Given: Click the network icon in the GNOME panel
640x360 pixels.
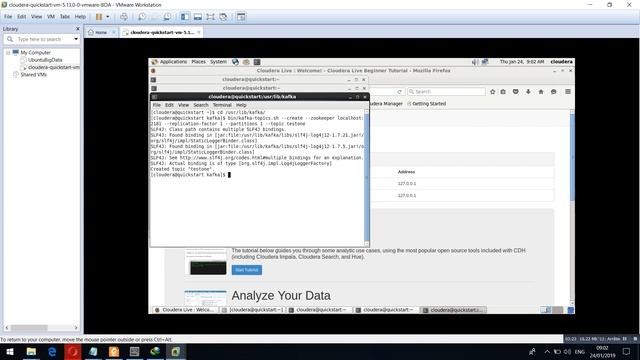Looking at the screenshot, I should click(x=485, y=62).
